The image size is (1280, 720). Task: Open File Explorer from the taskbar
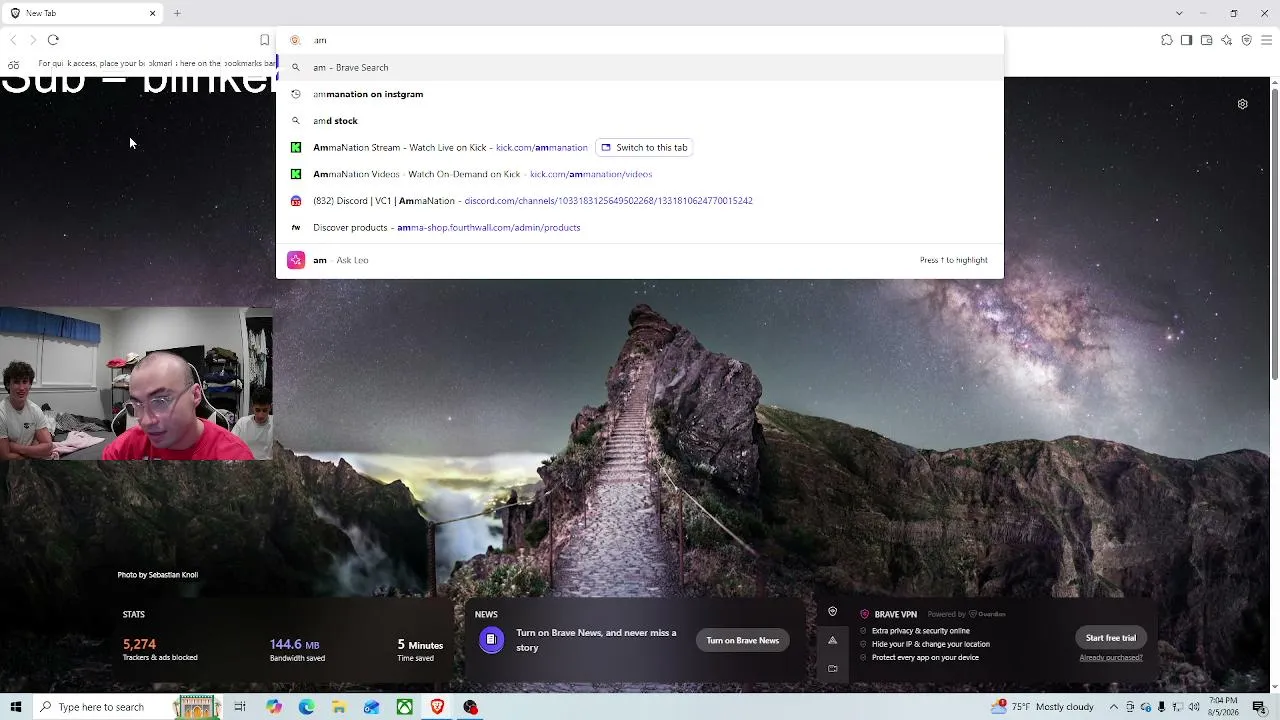[x=339, y=707]
